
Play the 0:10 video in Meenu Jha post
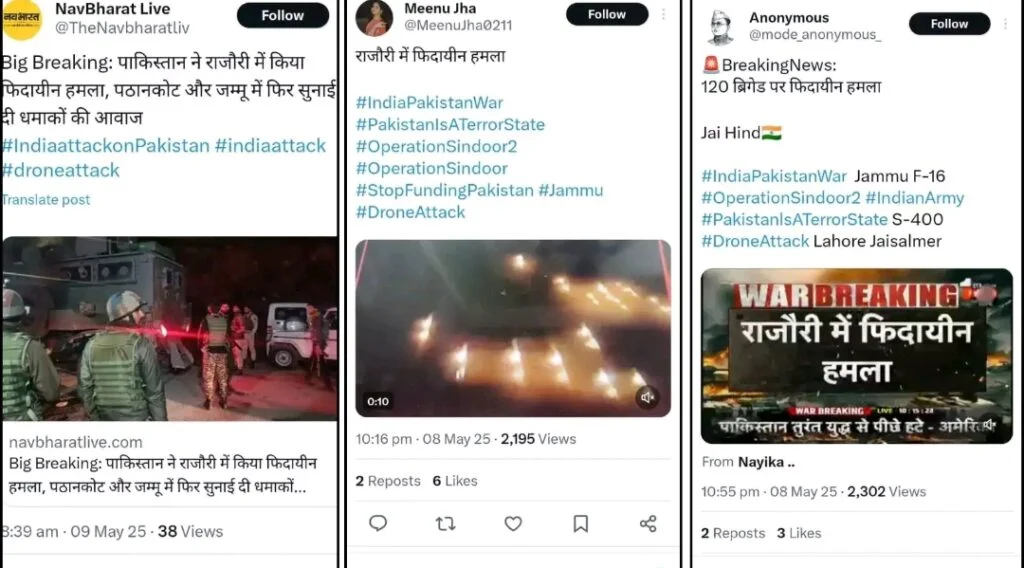pos(513,328)
